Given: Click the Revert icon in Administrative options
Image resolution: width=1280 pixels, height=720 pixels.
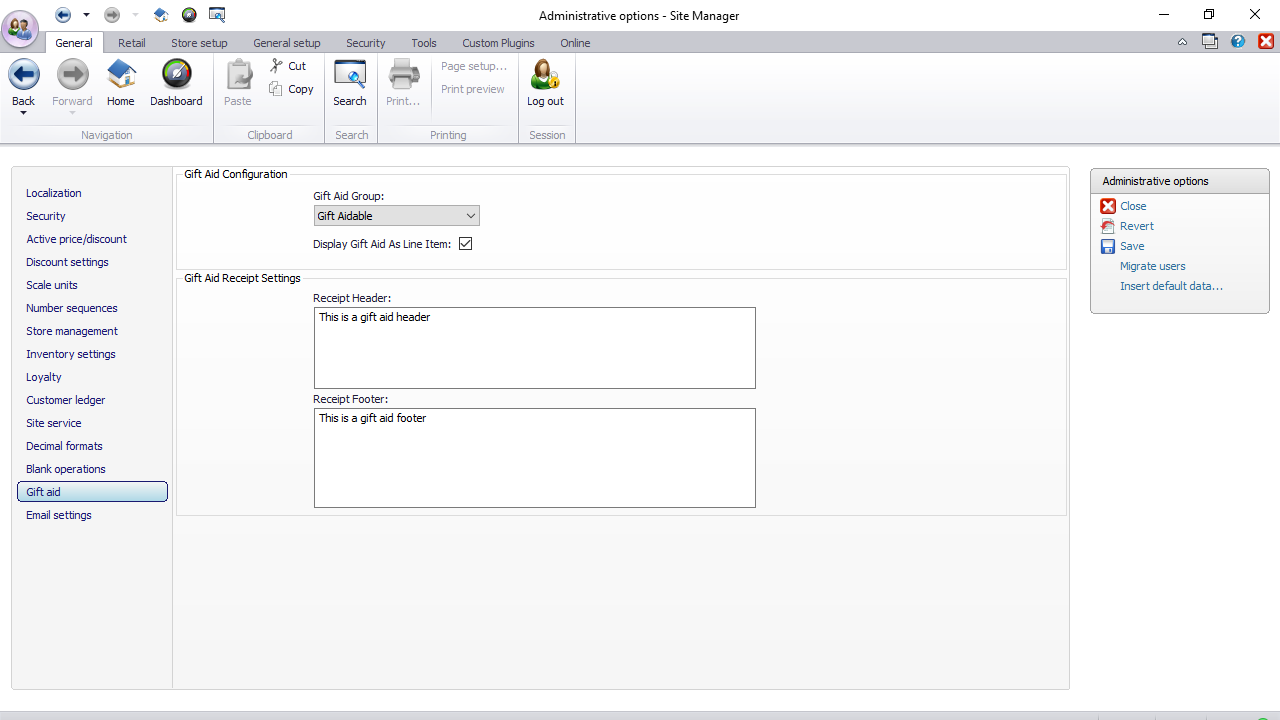Looking at the screenshot, I should point(1108,226).
